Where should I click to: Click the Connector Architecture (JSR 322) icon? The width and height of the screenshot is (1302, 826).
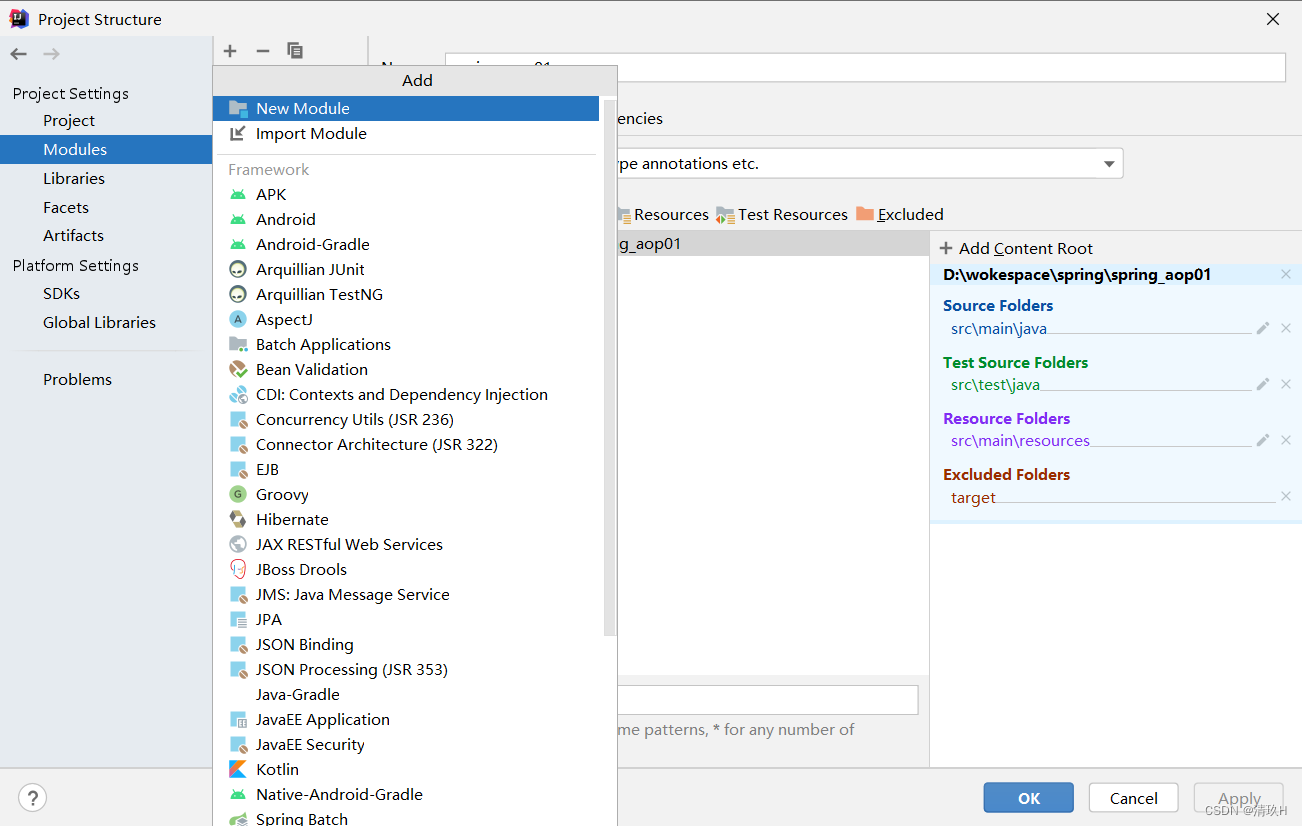coord(238,444)
